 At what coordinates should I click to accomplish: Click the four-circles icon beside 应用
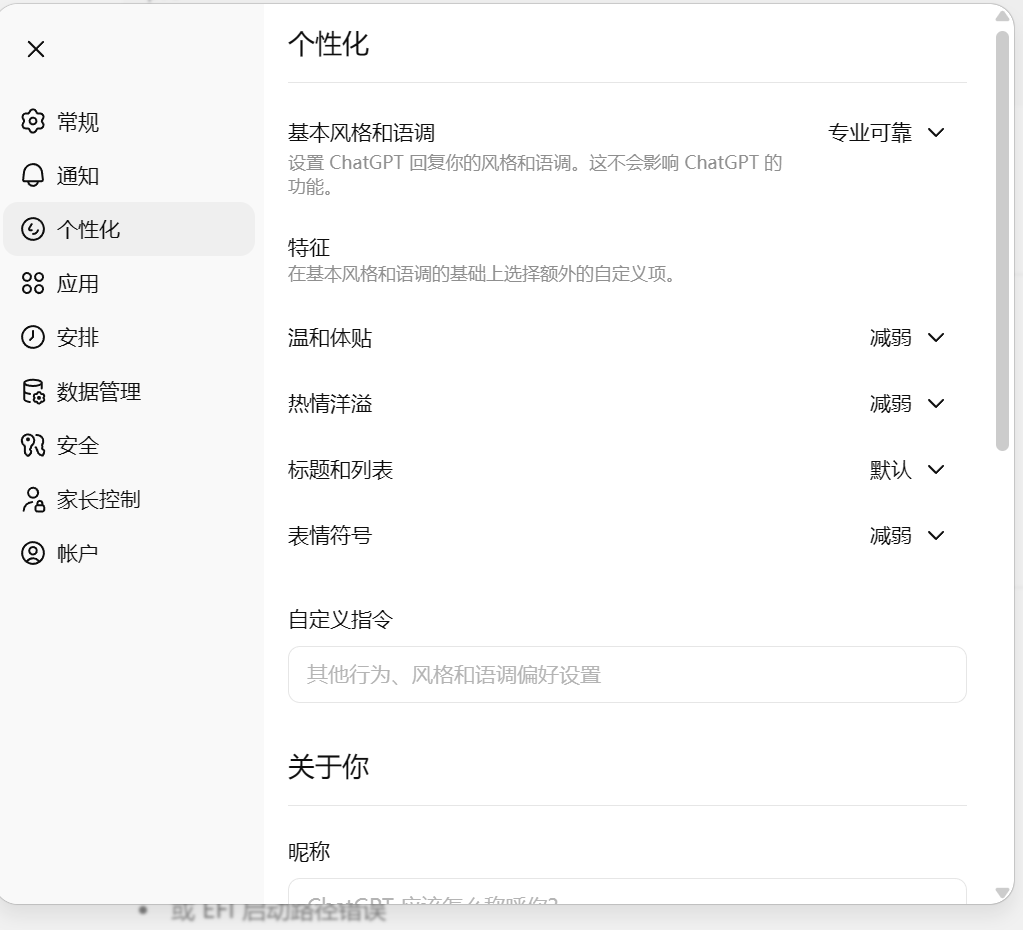click(33, 283)
